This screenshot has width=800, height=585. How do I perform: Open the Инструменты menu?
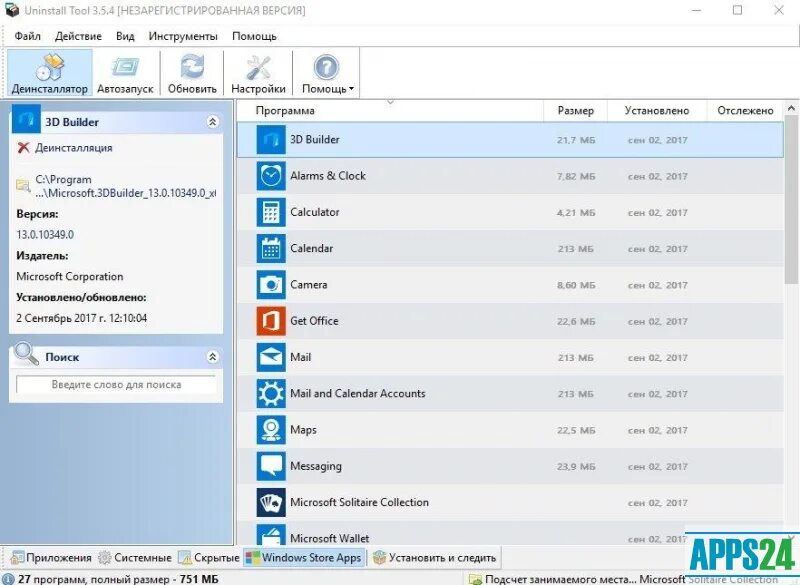(x=183, y=36)
